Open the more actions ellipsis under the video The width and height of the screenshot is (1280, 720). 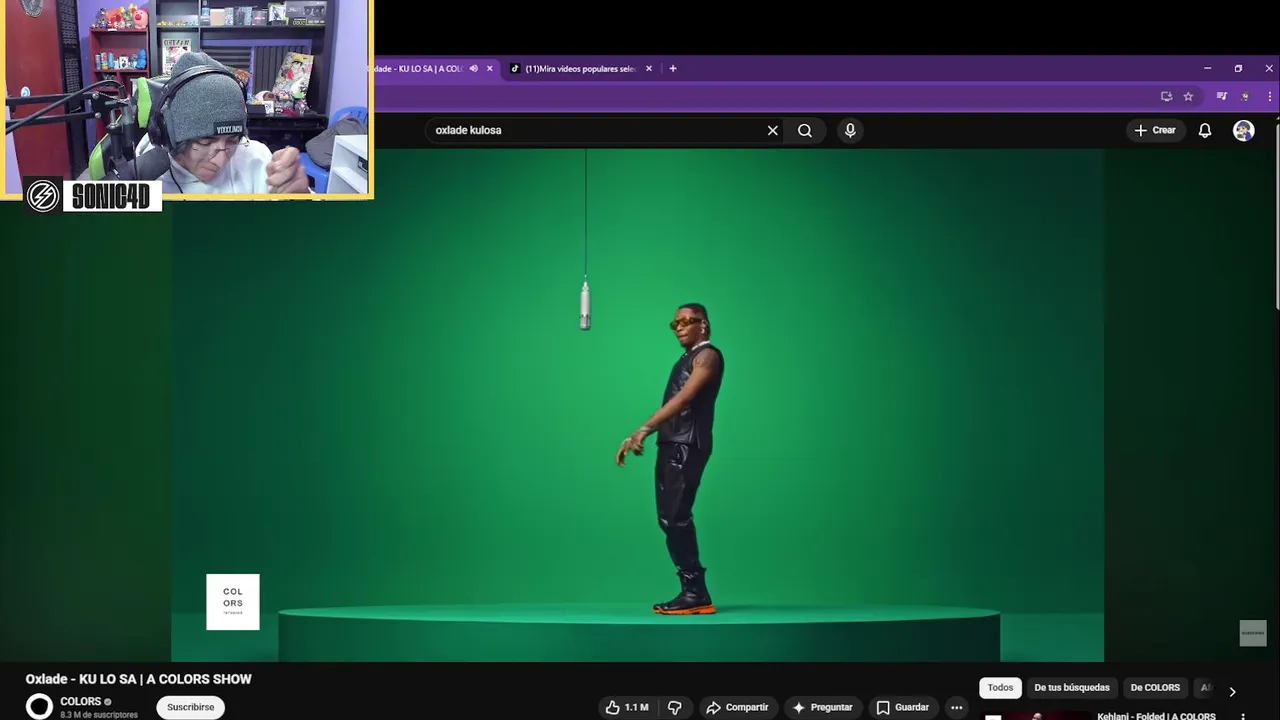pos(956,707)
